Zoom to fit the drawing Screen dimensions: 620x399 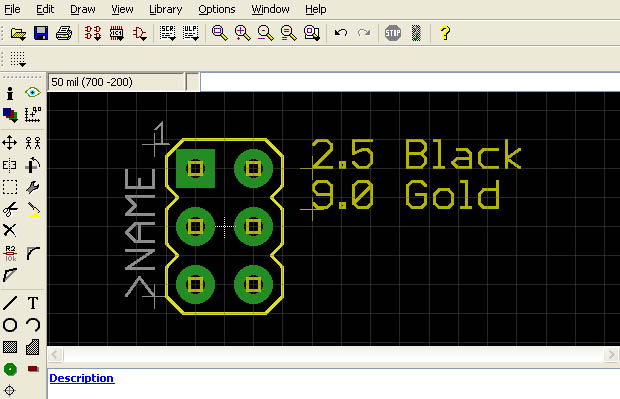pyautogui.click(x=219, y=33)
